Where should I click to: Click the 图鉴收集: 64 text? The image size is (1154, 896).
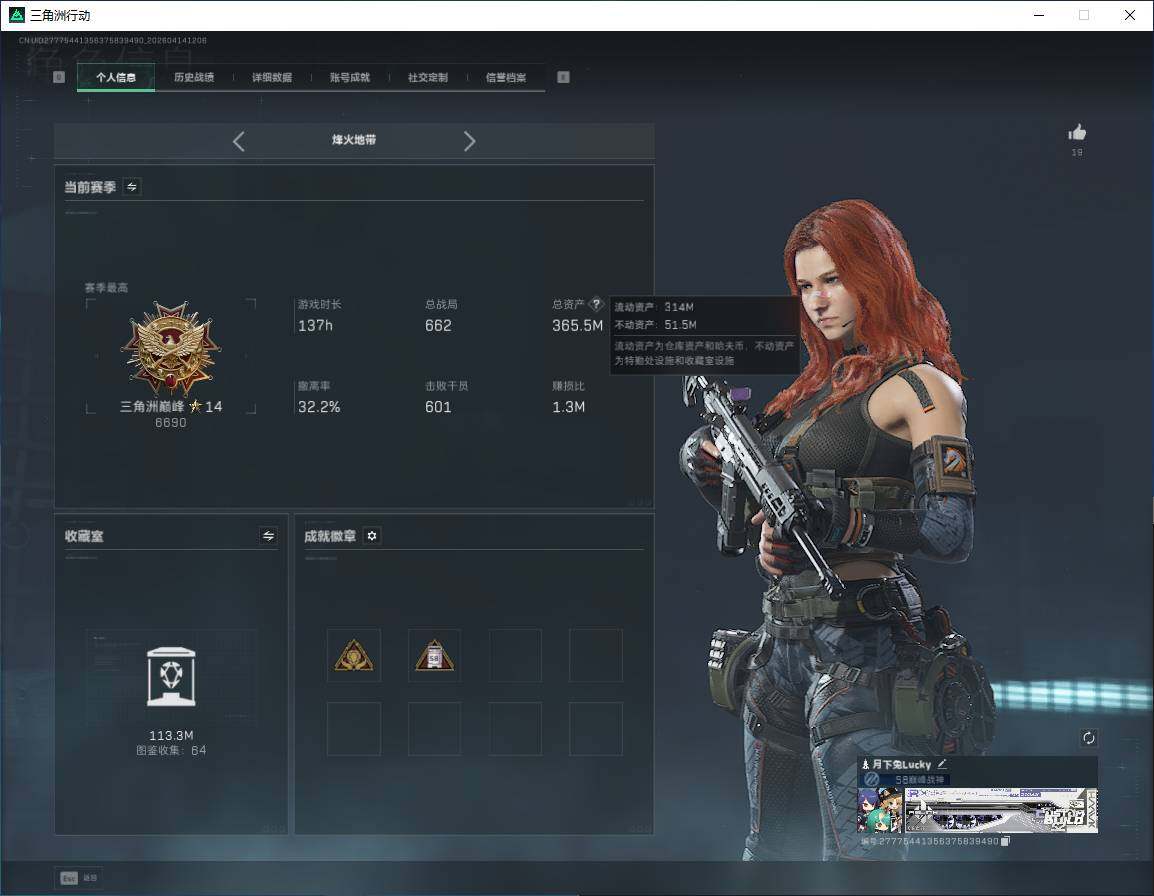[x=171, y=750]
